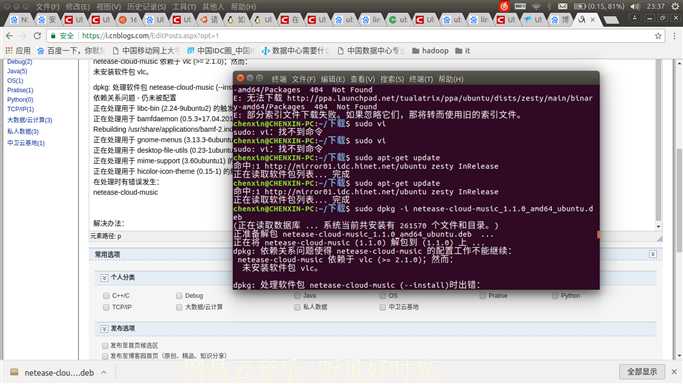This screenshot has width=683, height=384.
Task: Open 帮助(H) menu in the terminal window
Action: pyautogui.click(x=451, y=79)
